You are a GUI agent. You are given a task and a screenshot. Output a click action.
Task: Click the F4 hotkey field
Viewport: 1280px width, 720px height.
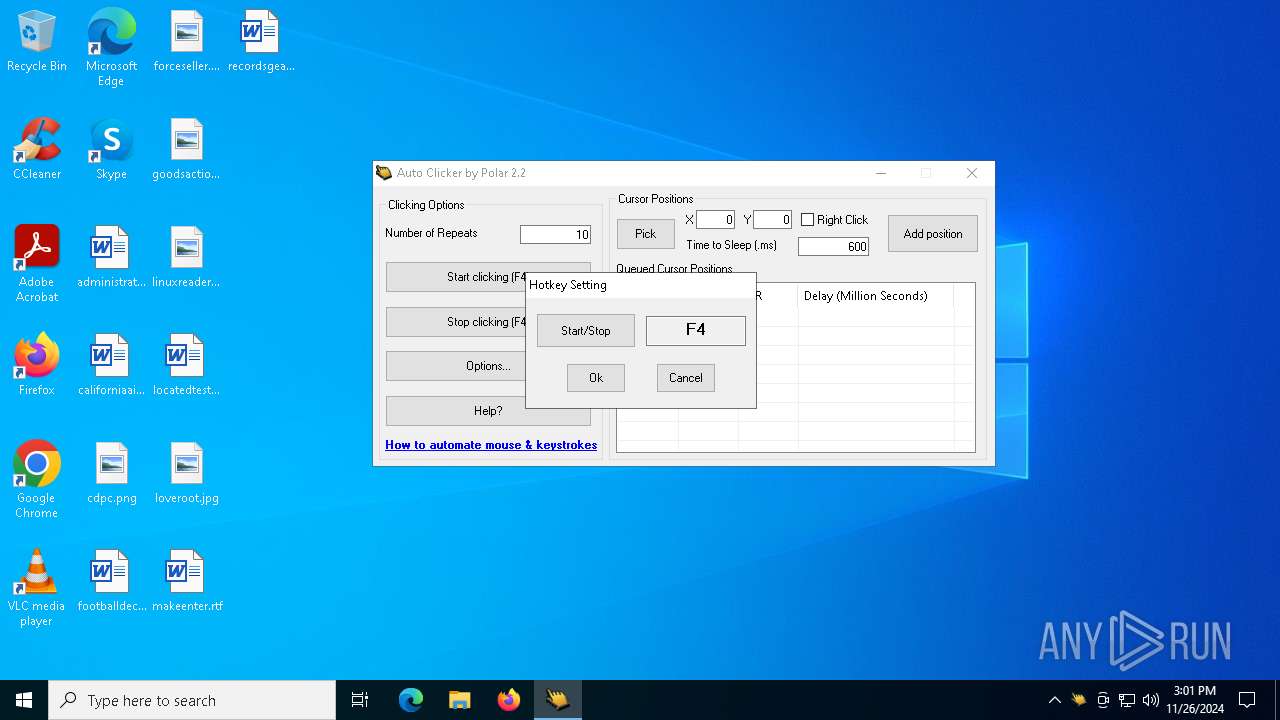(x=696, y=330)
